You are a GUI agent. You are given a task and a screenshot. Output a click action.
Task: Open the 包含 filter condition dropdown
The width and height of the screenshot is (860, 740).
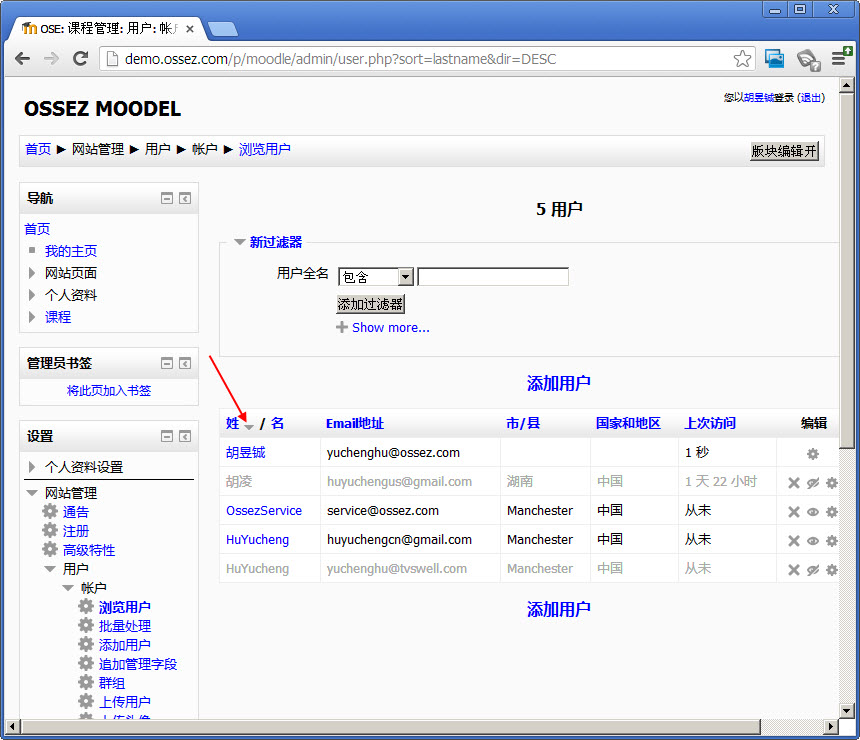[x=376, y=277]
